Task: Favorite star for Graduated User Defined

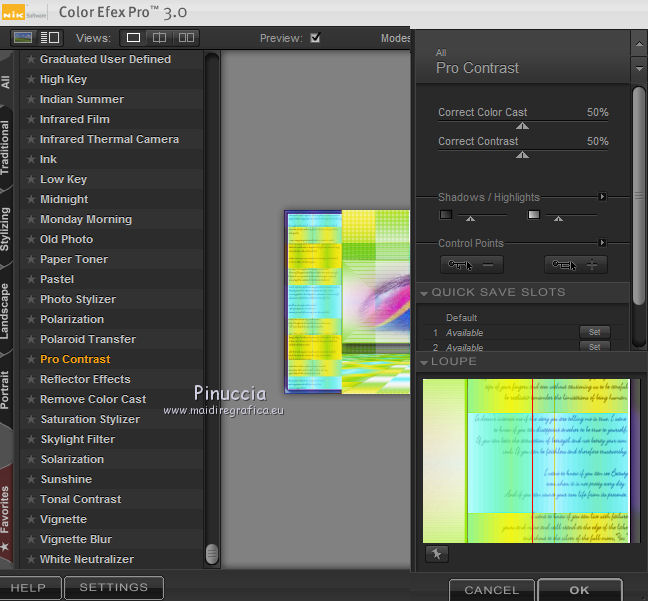Action: click(30, 59)
